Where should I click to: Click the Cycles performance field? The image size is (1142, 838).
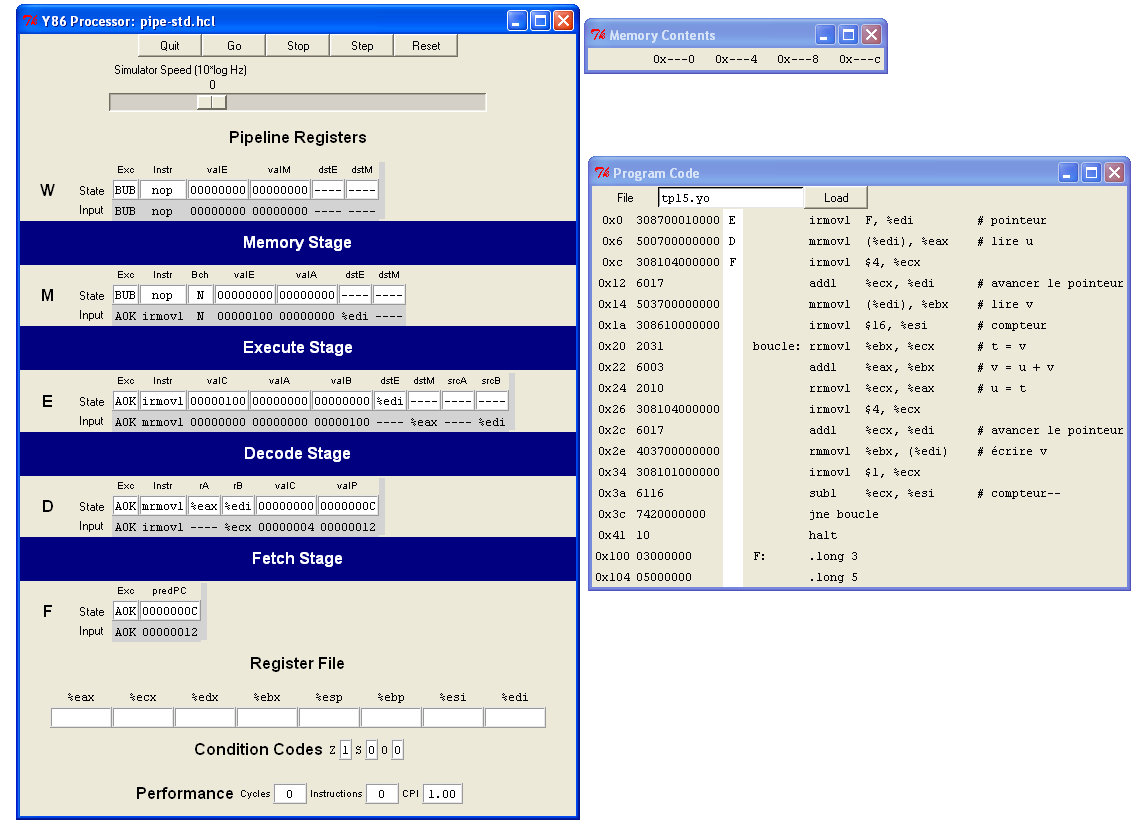[289, 794]
